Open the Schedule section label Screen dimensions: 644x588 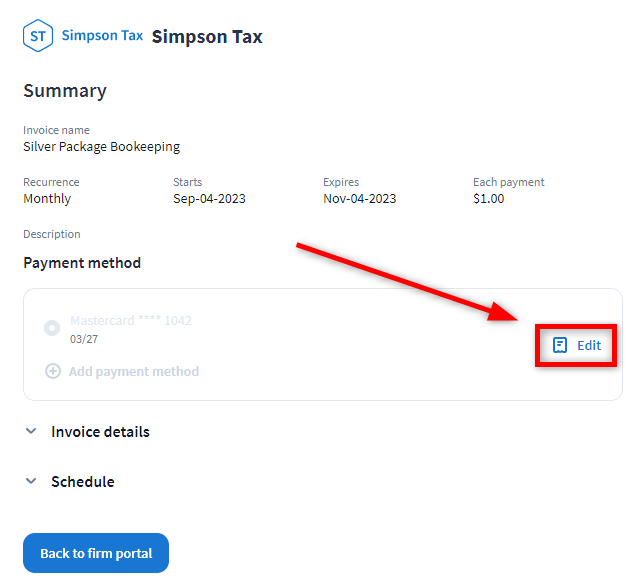pos(83,482)
